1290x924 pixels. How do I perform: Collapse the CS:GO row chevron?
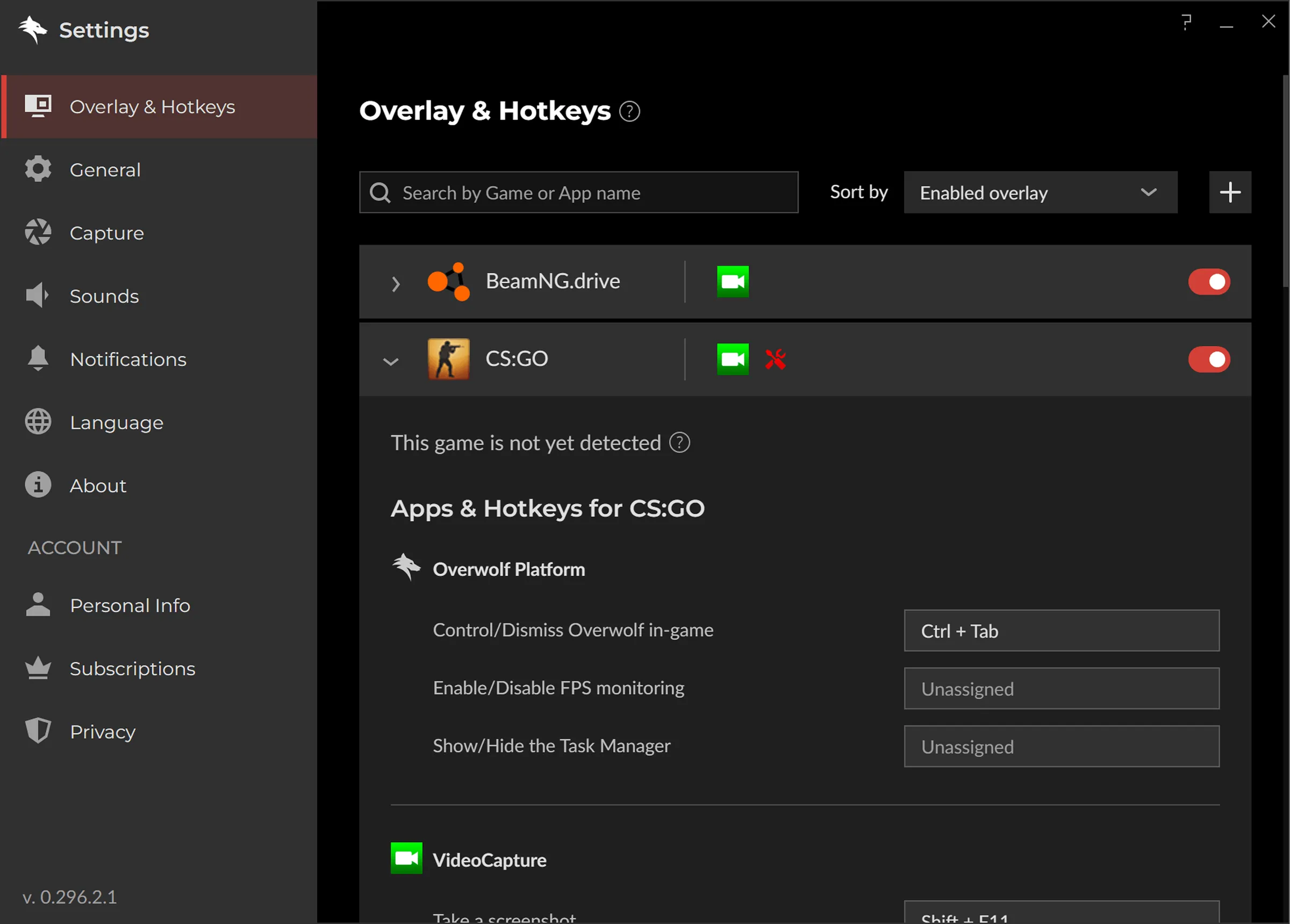(391, 361)
